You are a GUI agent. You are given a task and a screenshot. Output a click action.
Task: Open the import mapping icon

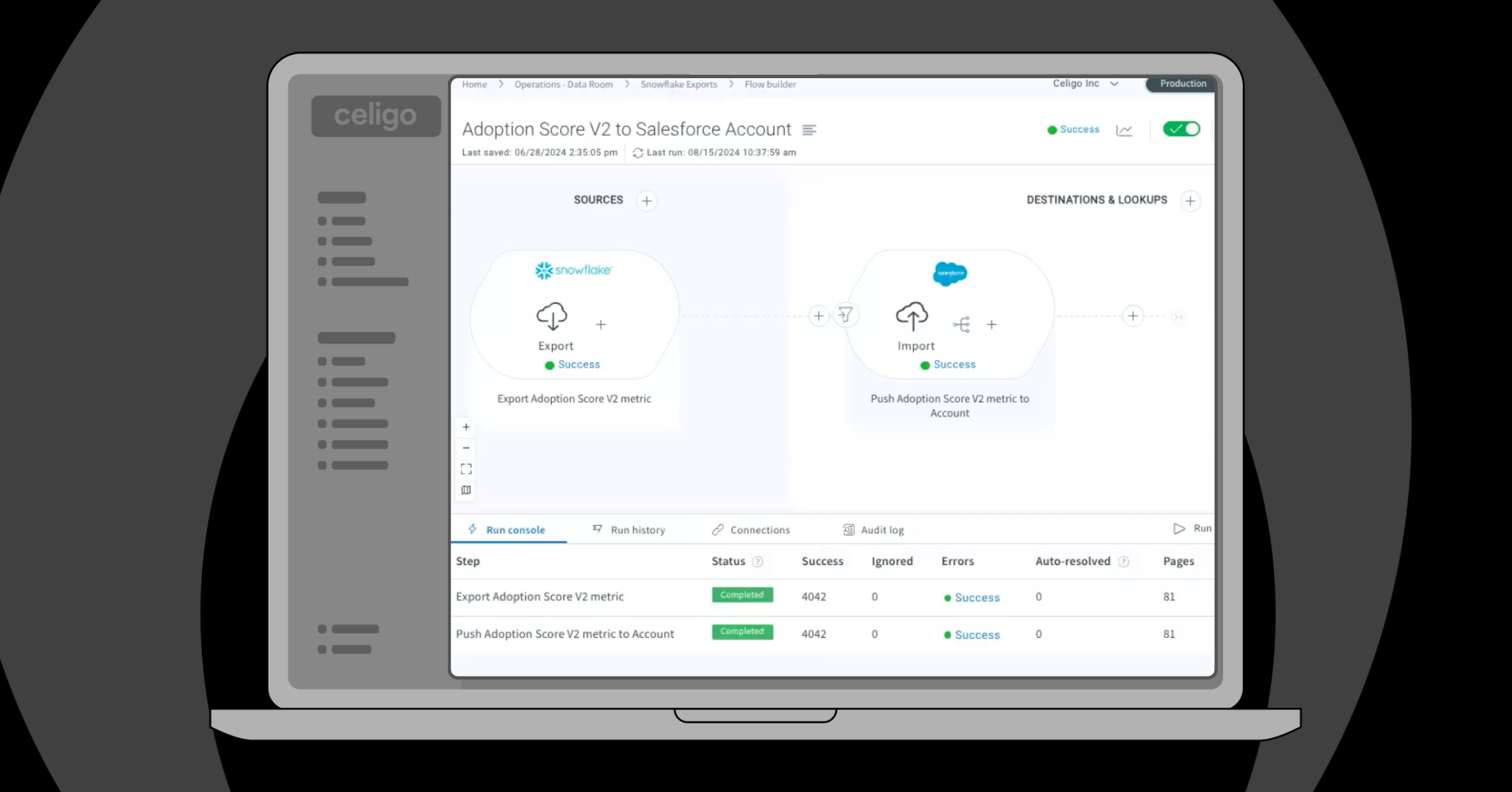click(x=961, y=325)
